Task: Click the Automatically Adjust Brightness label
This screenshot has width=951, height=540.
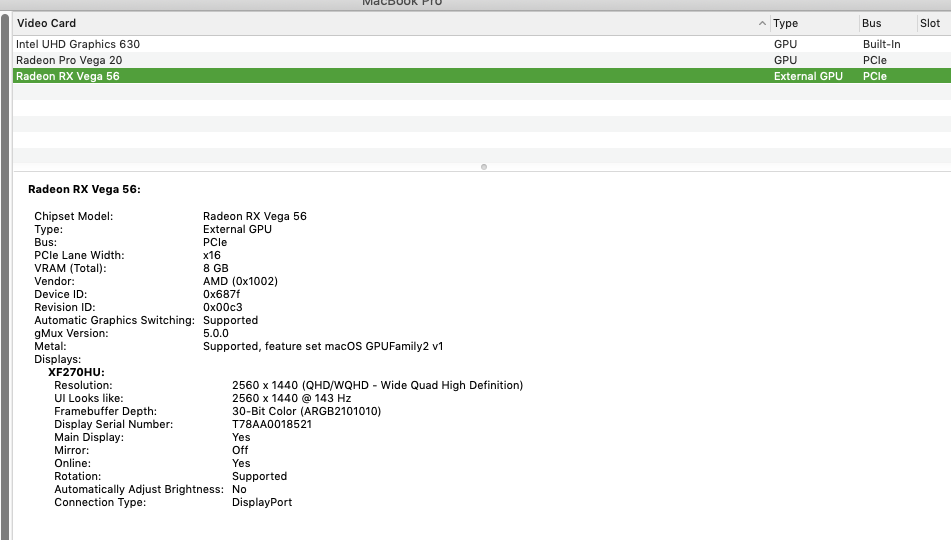Action: coord(139,490)
